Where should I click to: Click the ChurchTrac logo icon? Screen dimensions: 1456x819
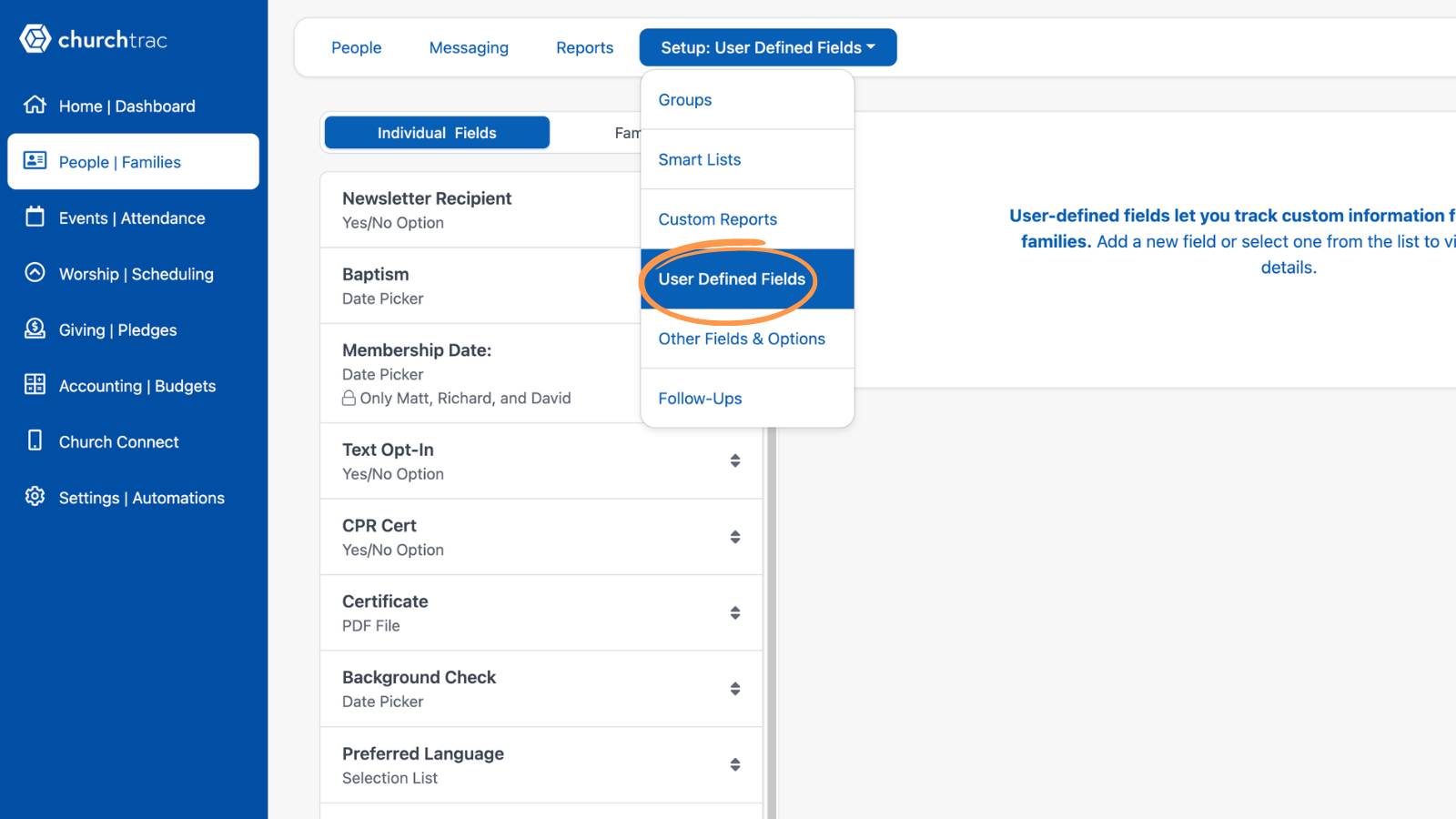35,39
